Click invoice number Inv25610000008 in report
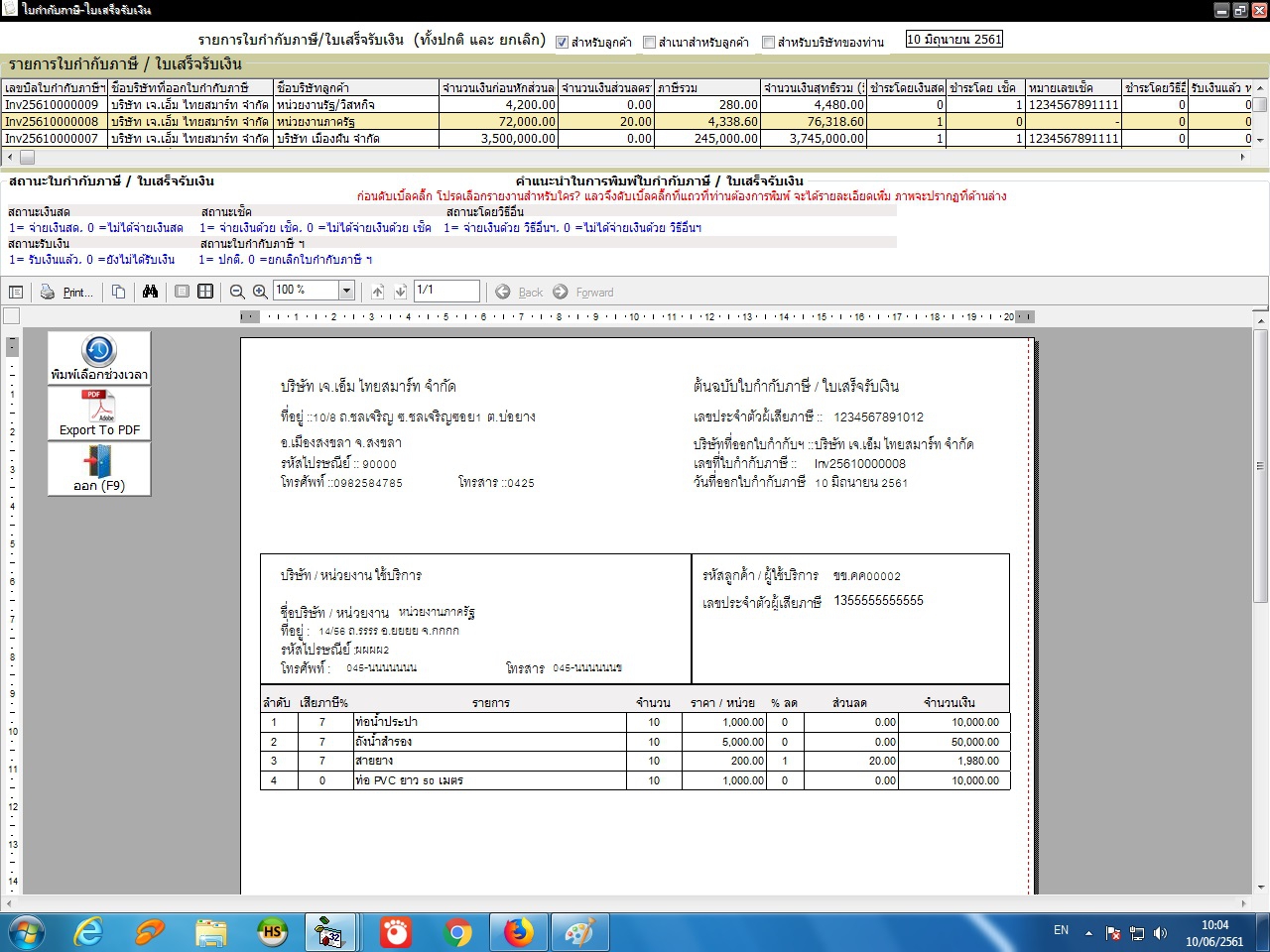The image size is (1270, 952). click(x=860, y=463)
